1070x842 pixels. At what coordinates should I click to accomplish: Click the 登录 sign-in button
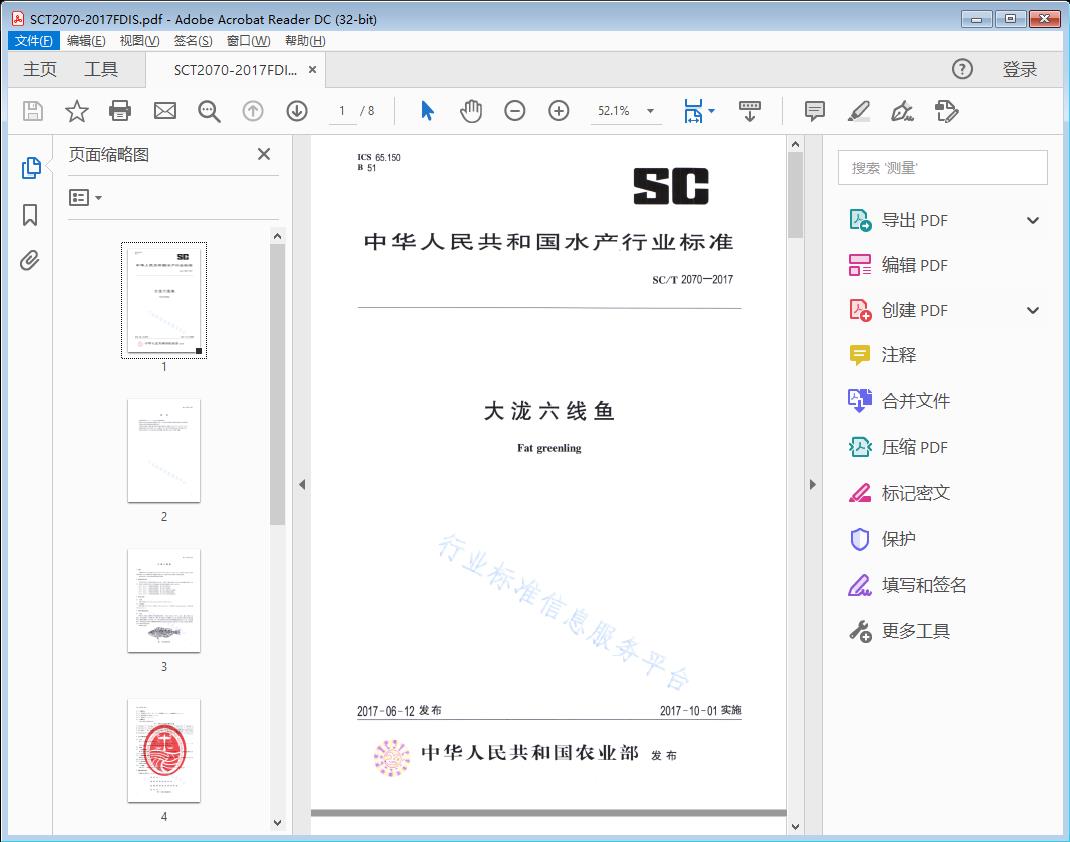pyautogui.click(x=1020, y=69)
